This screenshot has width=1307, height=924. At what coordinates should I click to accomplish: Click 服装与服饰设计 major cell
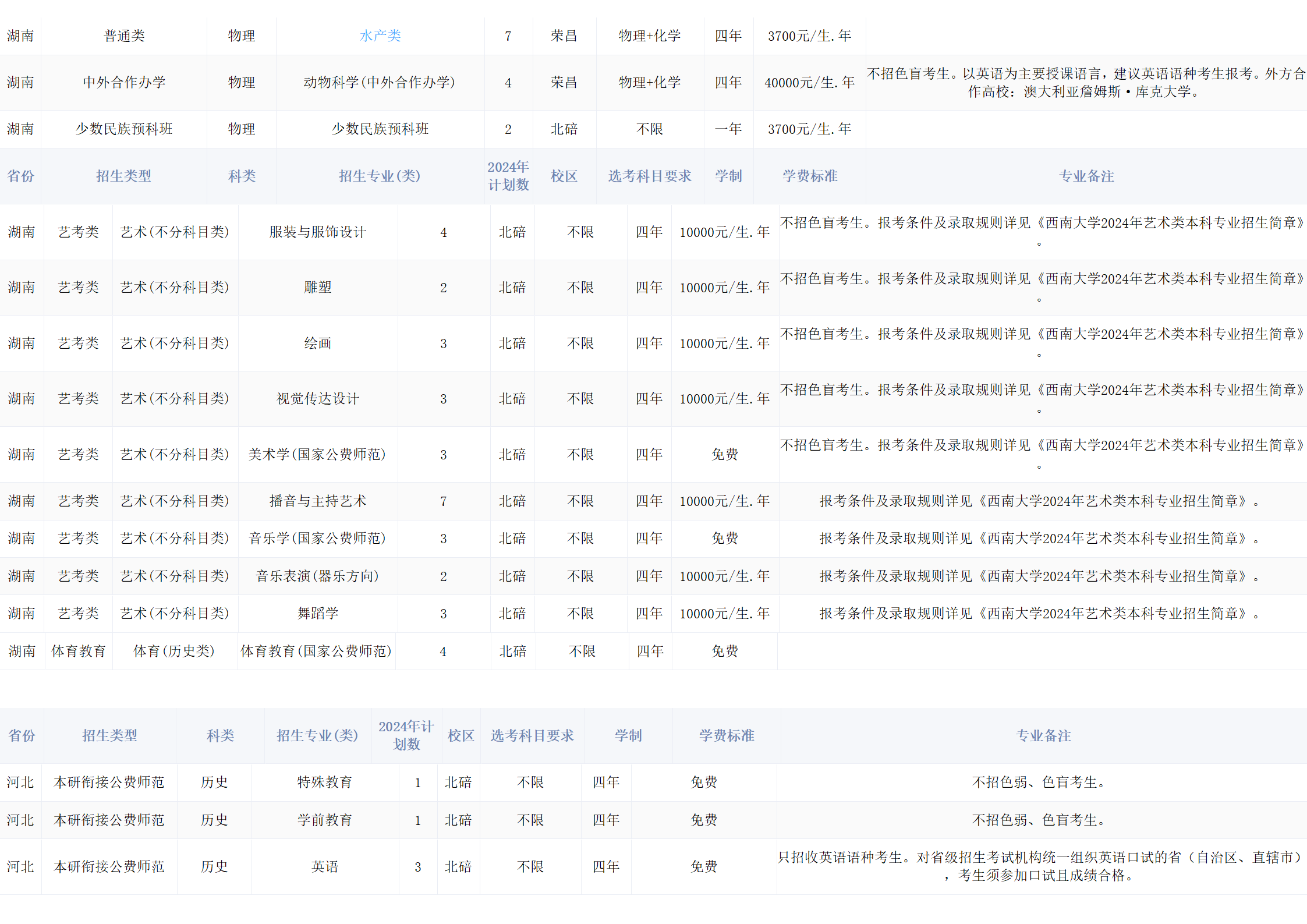[317, 232]
